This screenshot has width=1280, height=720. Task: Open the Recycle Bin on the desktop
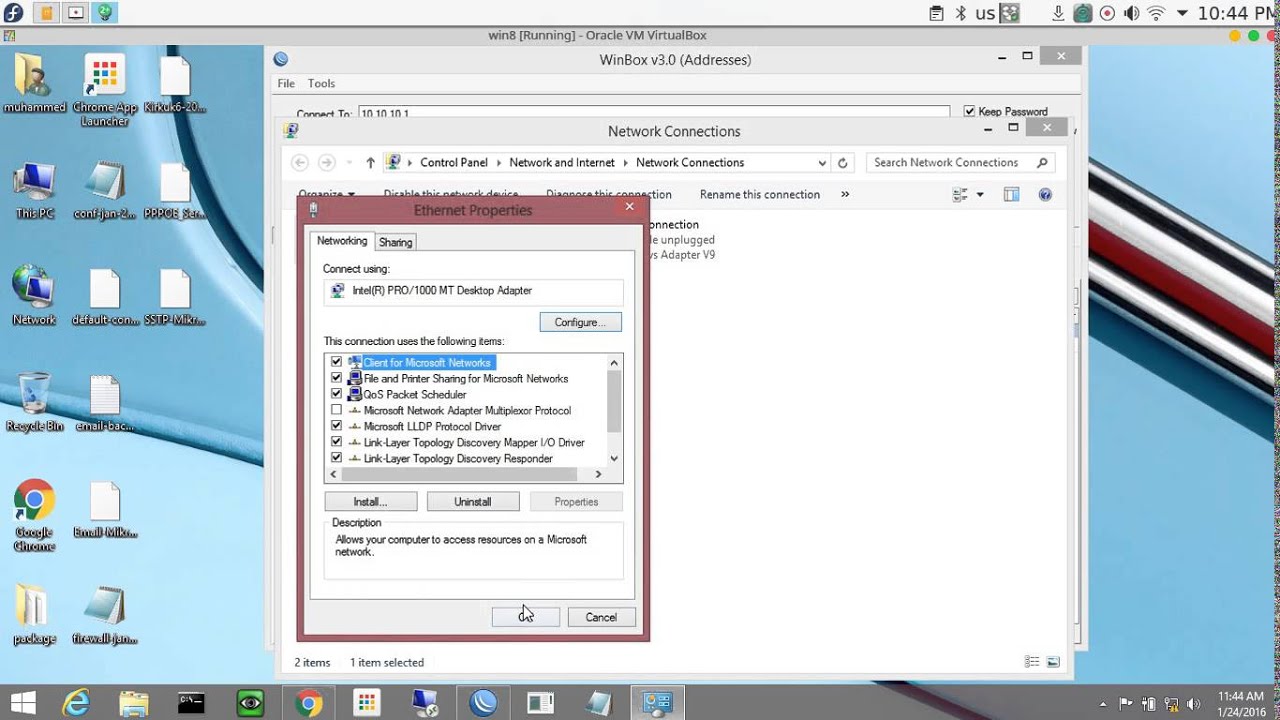click(34, 402)
